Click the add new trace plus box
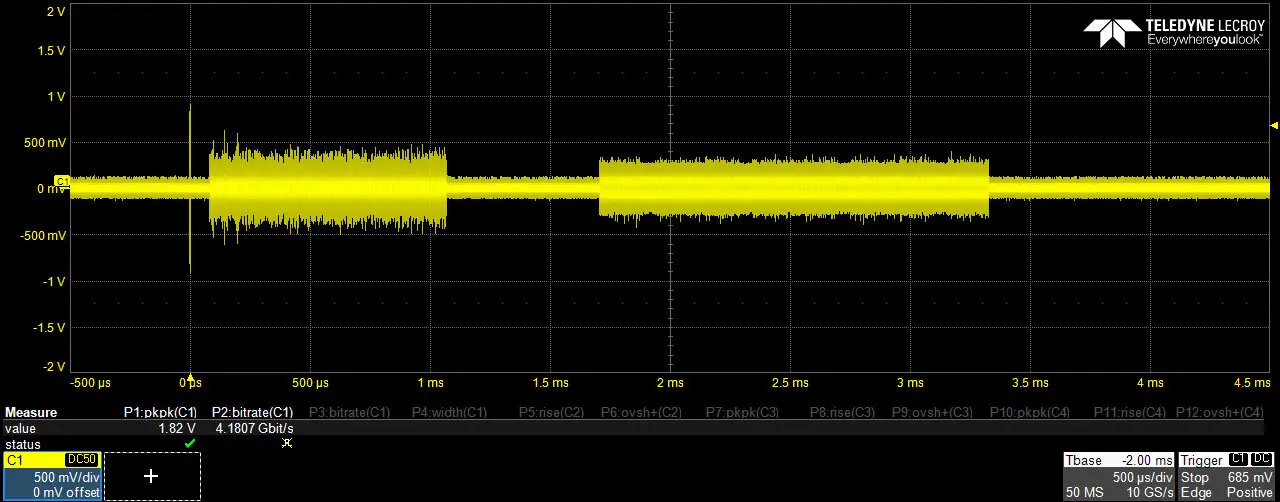Viewport: 1280px width, 502px height. tap(152, 476)
